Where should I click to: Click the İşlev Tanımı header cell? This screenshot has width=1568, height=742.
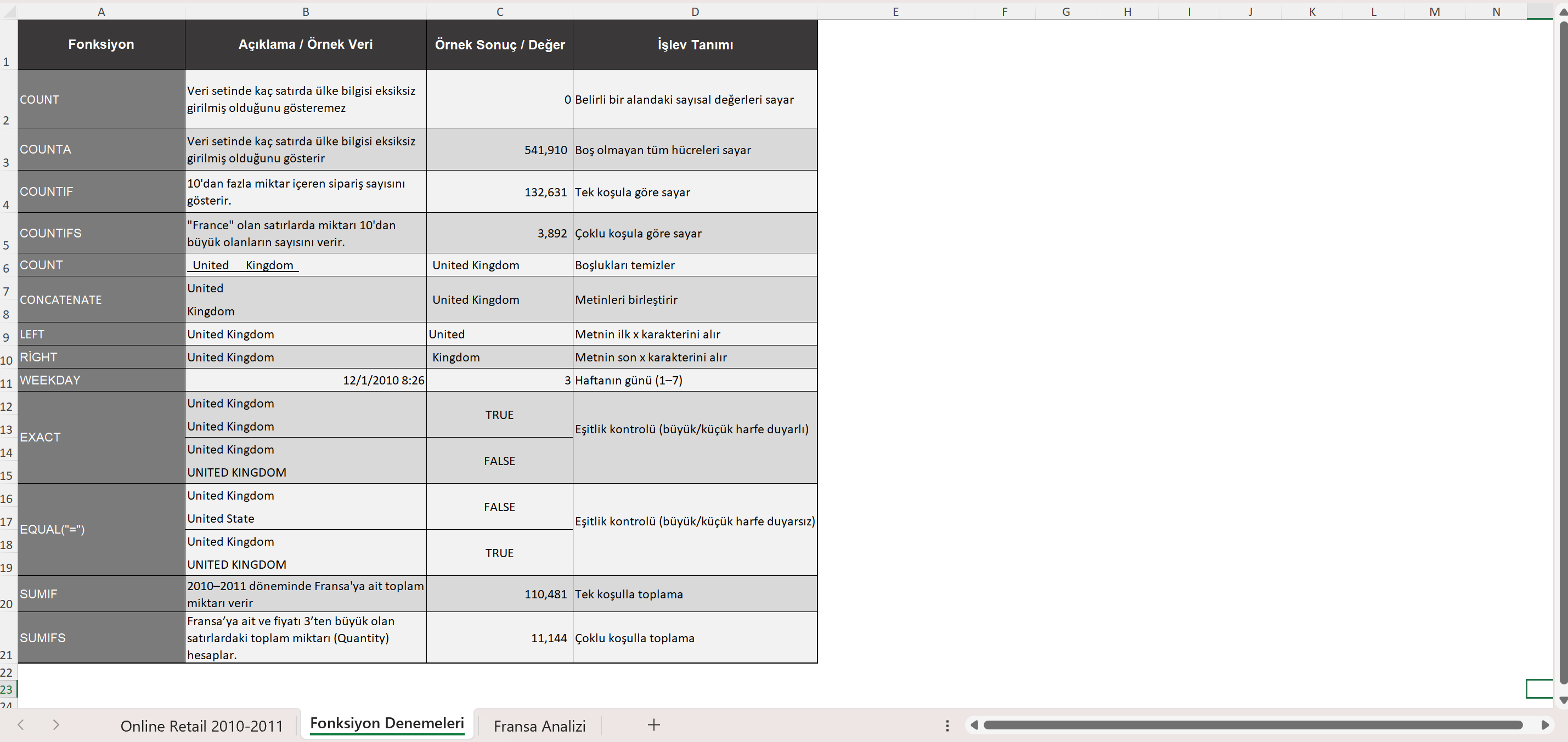click(x=695, y=44)
